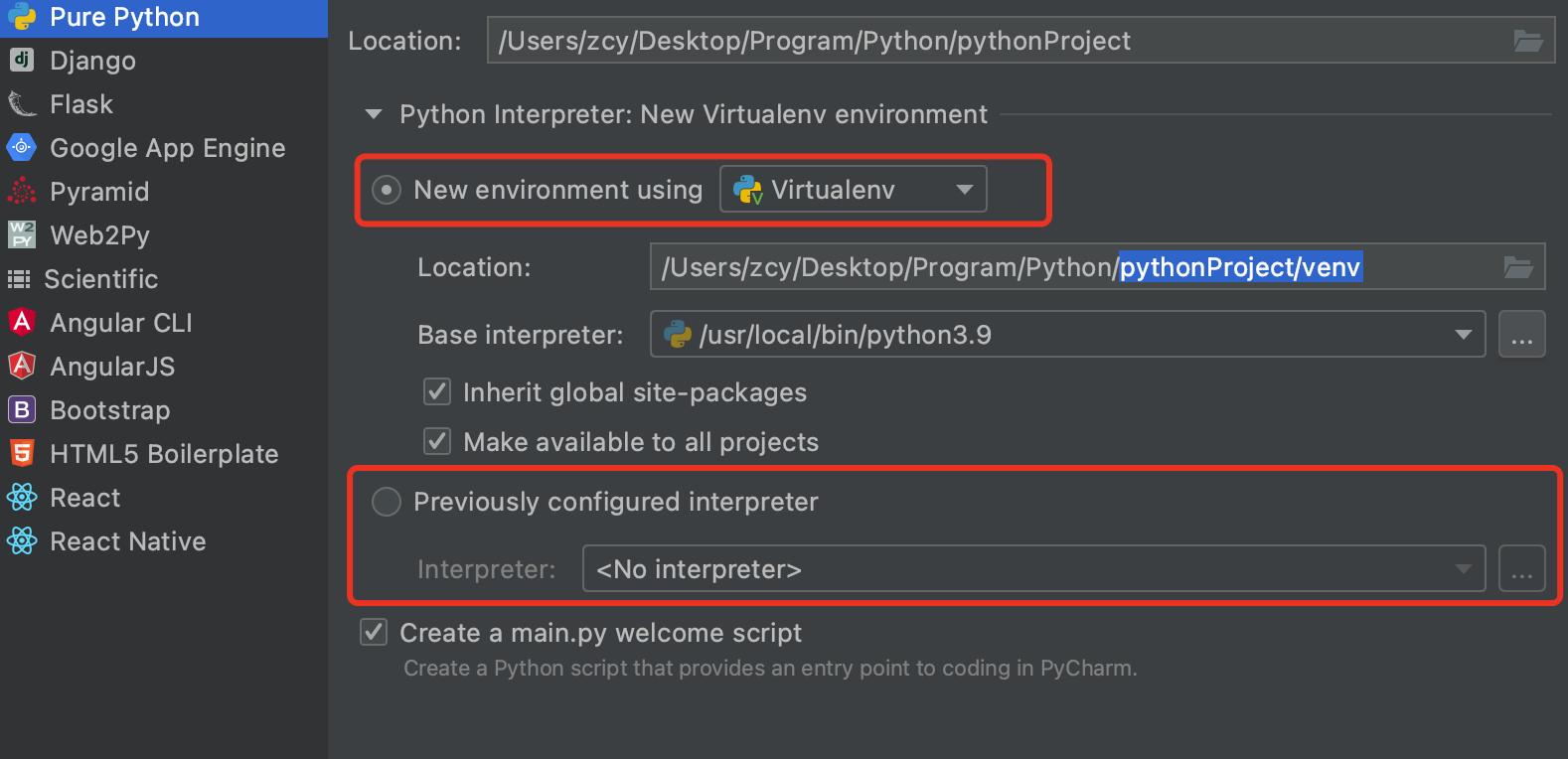Image resolution: width=1568 pixels, height=759 pixels.
Task: Click the ellipsis button beside Base interpreter
Action: [1521, 334]
